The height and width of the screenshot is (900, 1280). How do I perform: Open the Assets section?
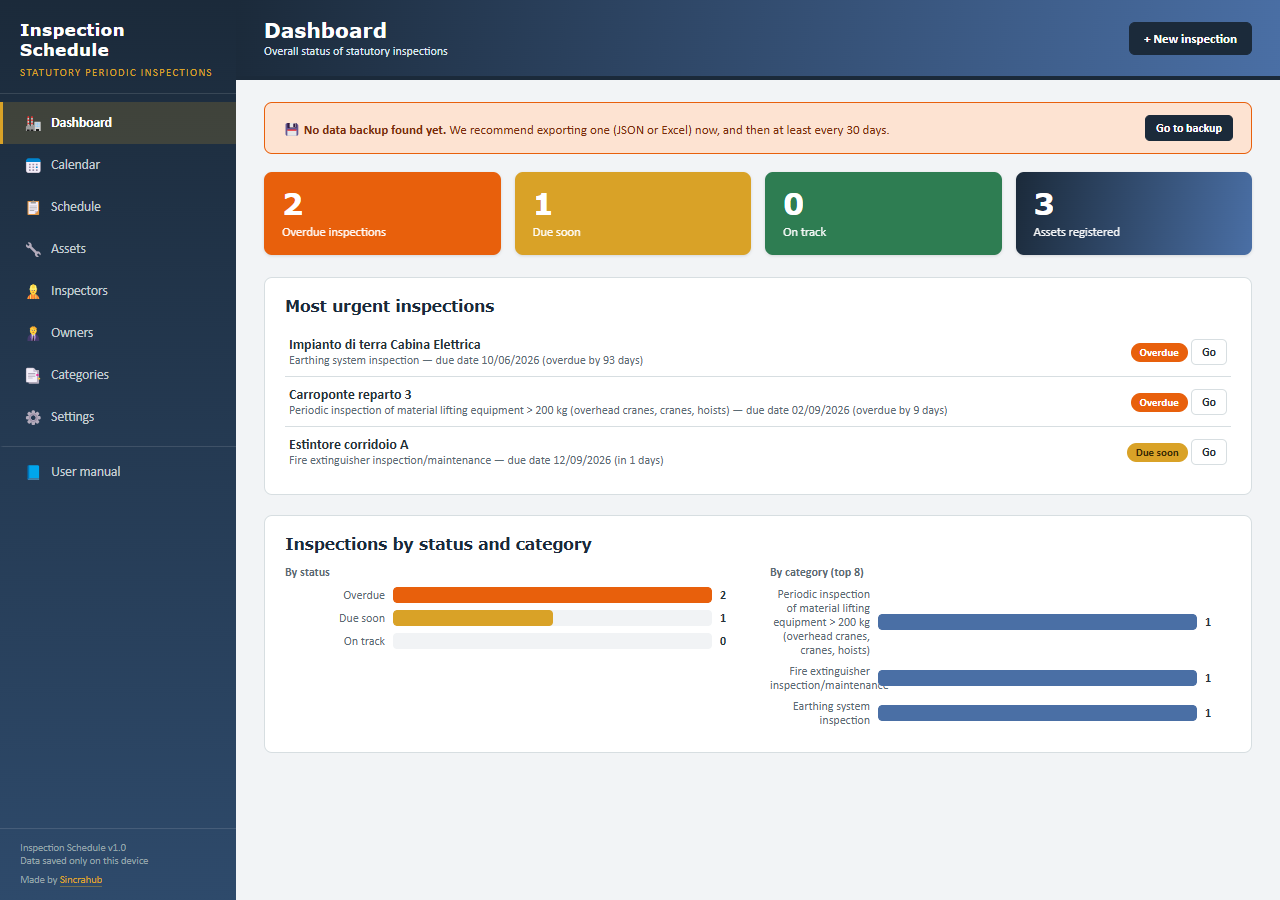(x=118, y=249)
